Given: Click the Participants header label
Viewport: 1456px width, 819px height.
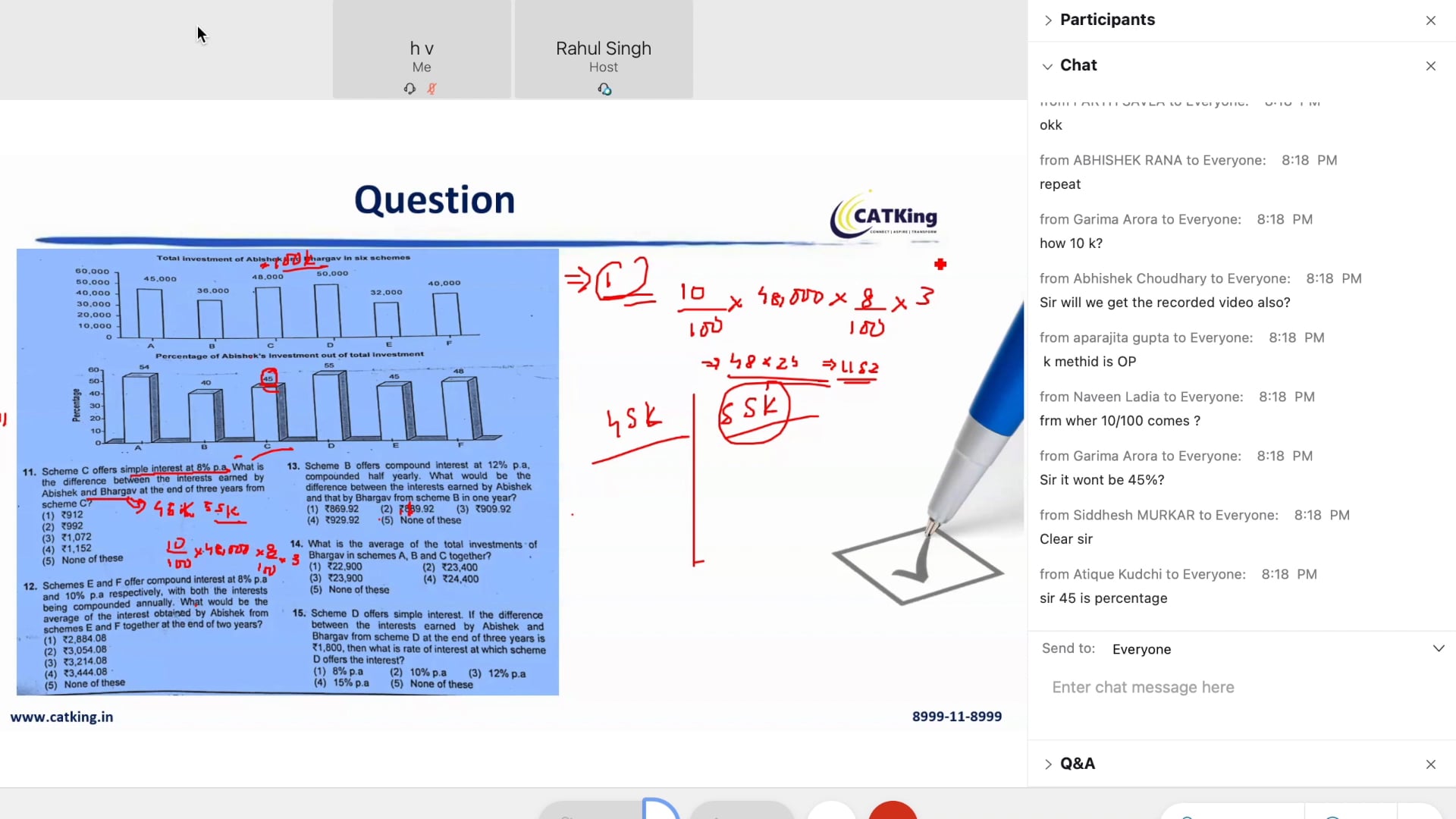Looking at the screenshot, I should pyautogui.click(x=1107, y=20).
